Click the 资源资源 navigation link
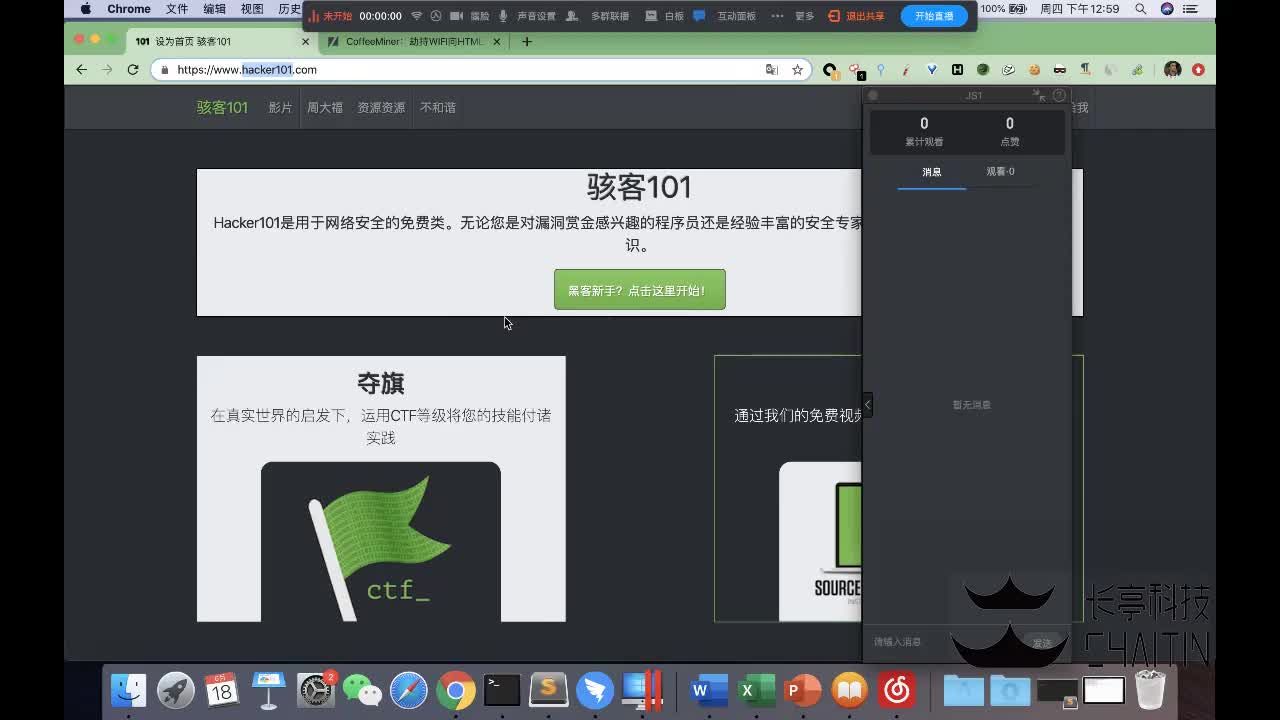The height and width of the screenshot is (720, 1280). 381,107
